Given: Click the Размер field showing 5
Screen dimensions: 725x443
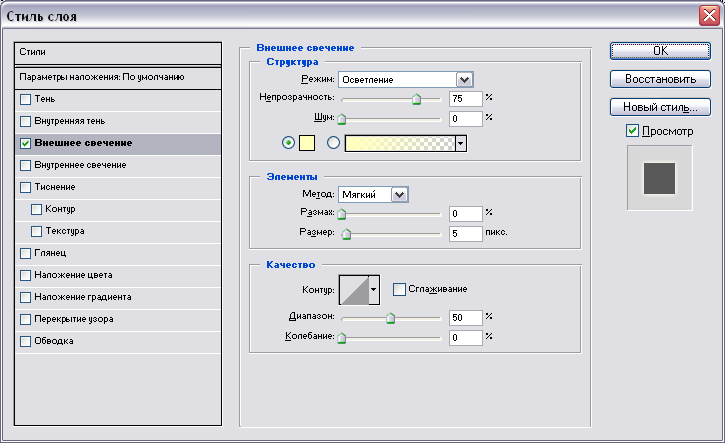Looking at the screenshot, I should click(466, 234).
